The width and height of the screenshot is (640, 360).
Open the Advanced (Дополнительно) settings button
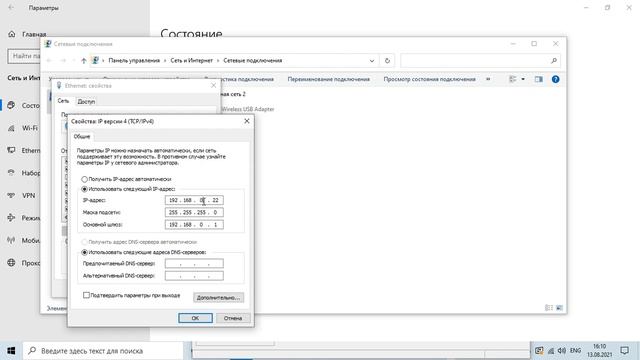[218, 298]
